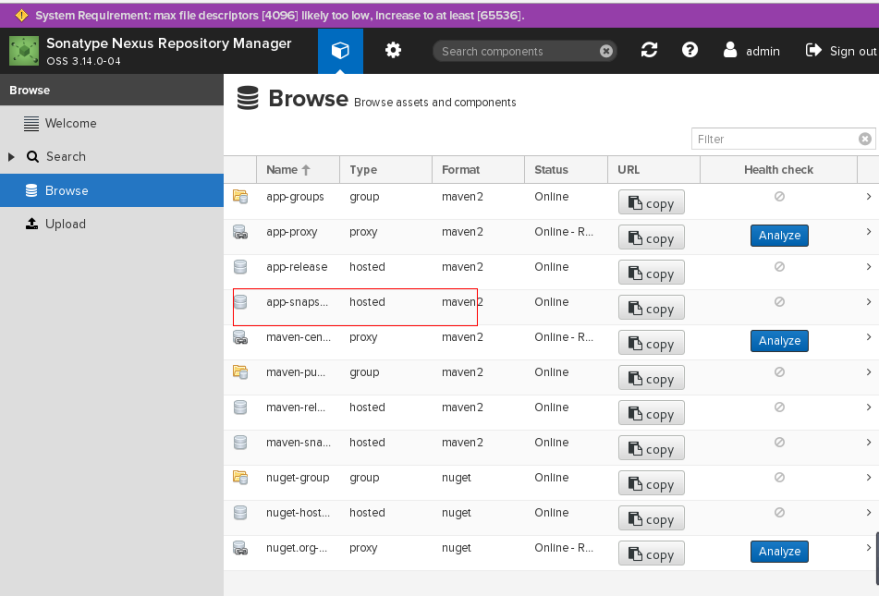
Task: Open app-groups row details chevron
Action: pos(868,197)
